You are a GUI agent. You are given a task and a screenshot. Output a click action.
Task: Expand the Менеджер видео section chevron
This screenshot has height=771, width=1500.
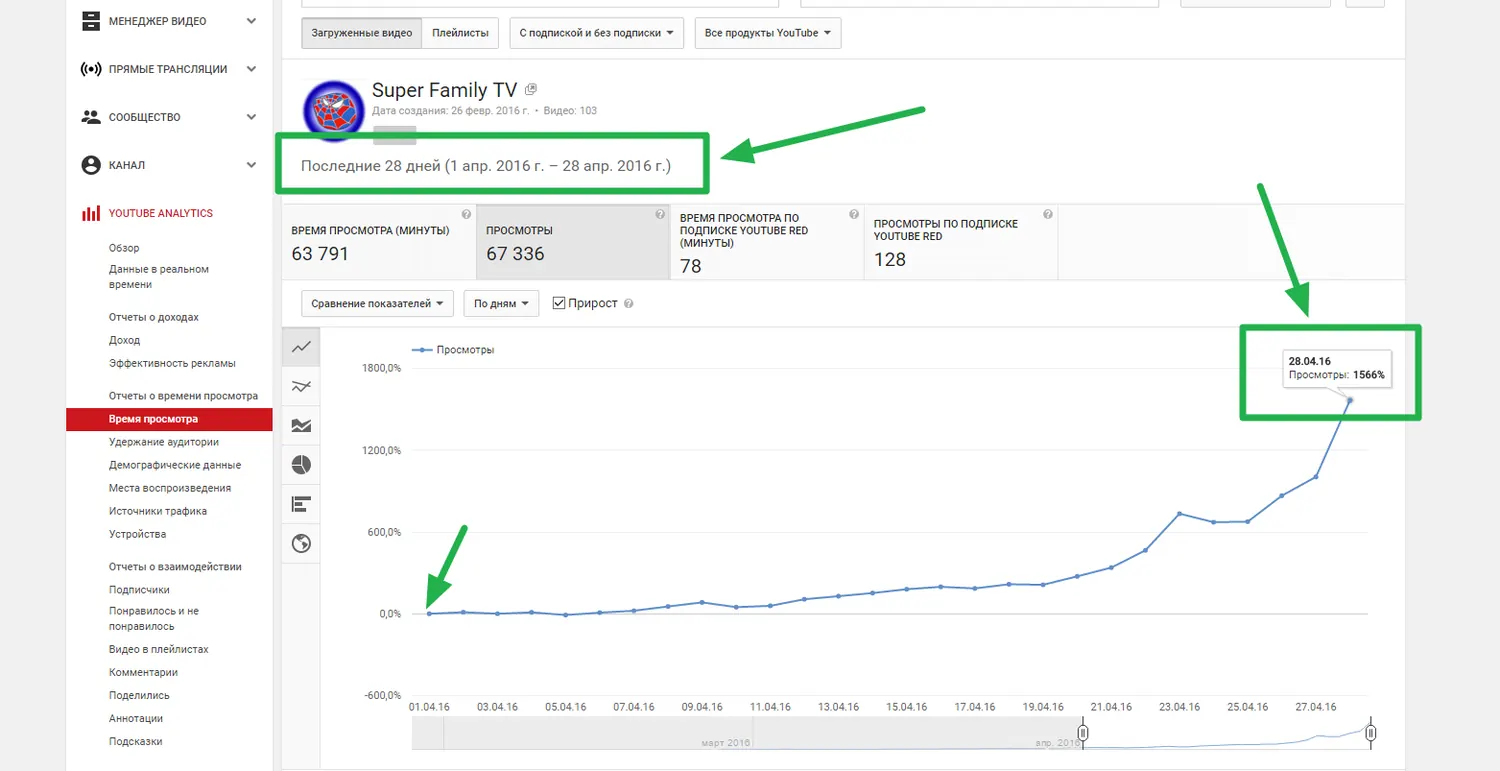251,21
